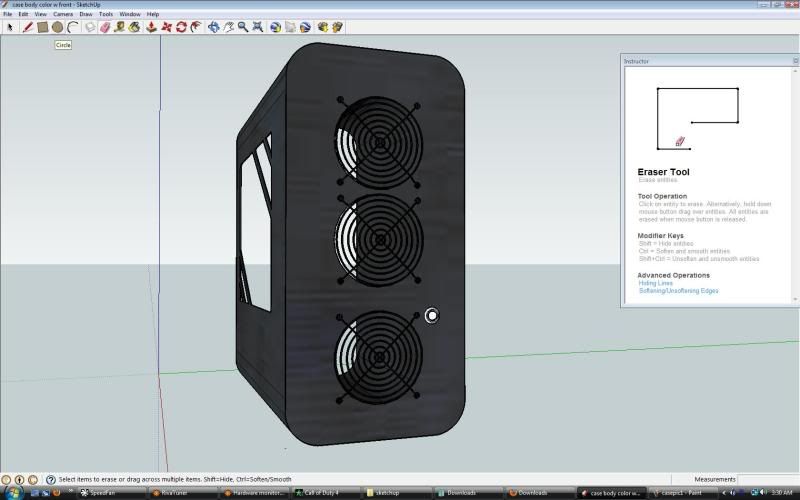Screen dimensions: 800x500
Task: Click the Eraser Tool heading in Instructor
Action: pyautogui.click(x=663, y=172)
